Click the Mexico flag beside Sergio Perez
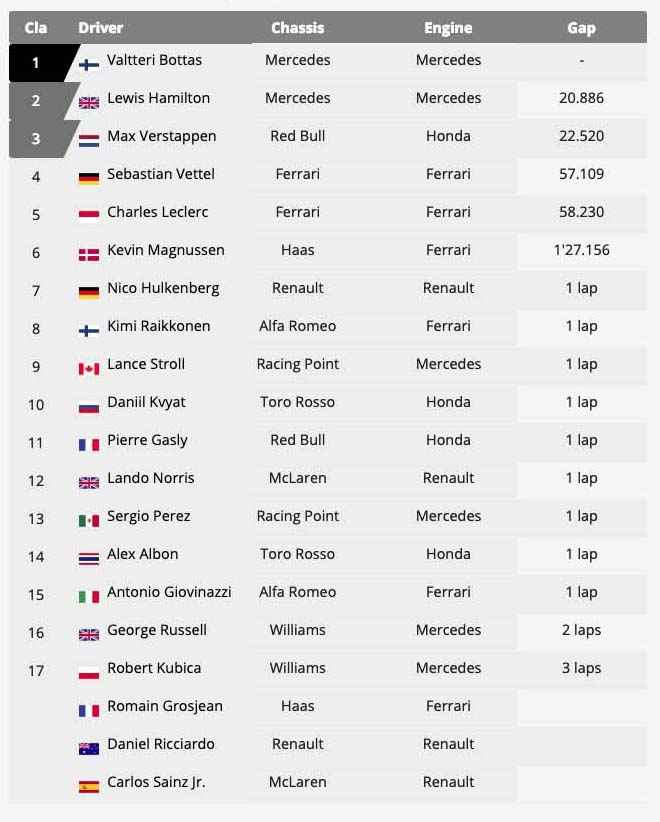This screenshot has height=822, width=660. click(x=89, y=521)
